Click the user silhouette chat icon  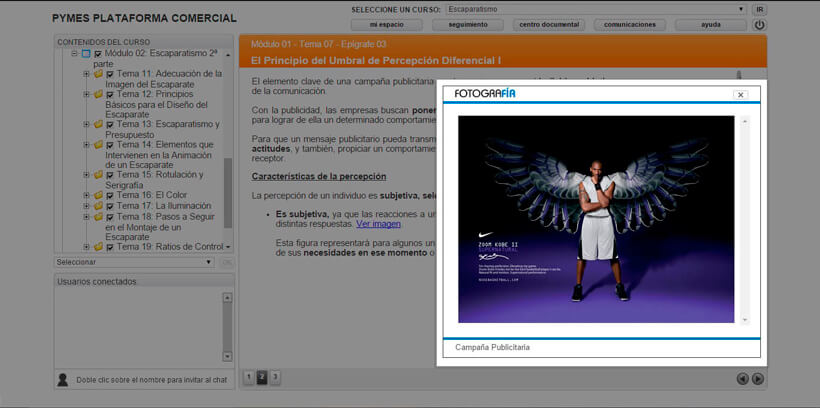pyautogui.click(x=62, y=380)
